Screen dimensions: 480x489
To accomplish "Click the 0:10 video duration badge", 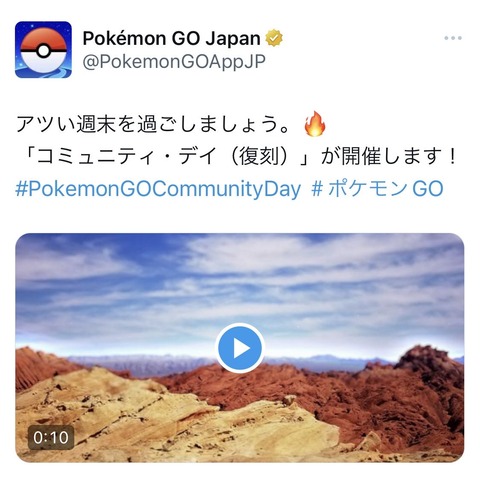I will click(51, 438).
